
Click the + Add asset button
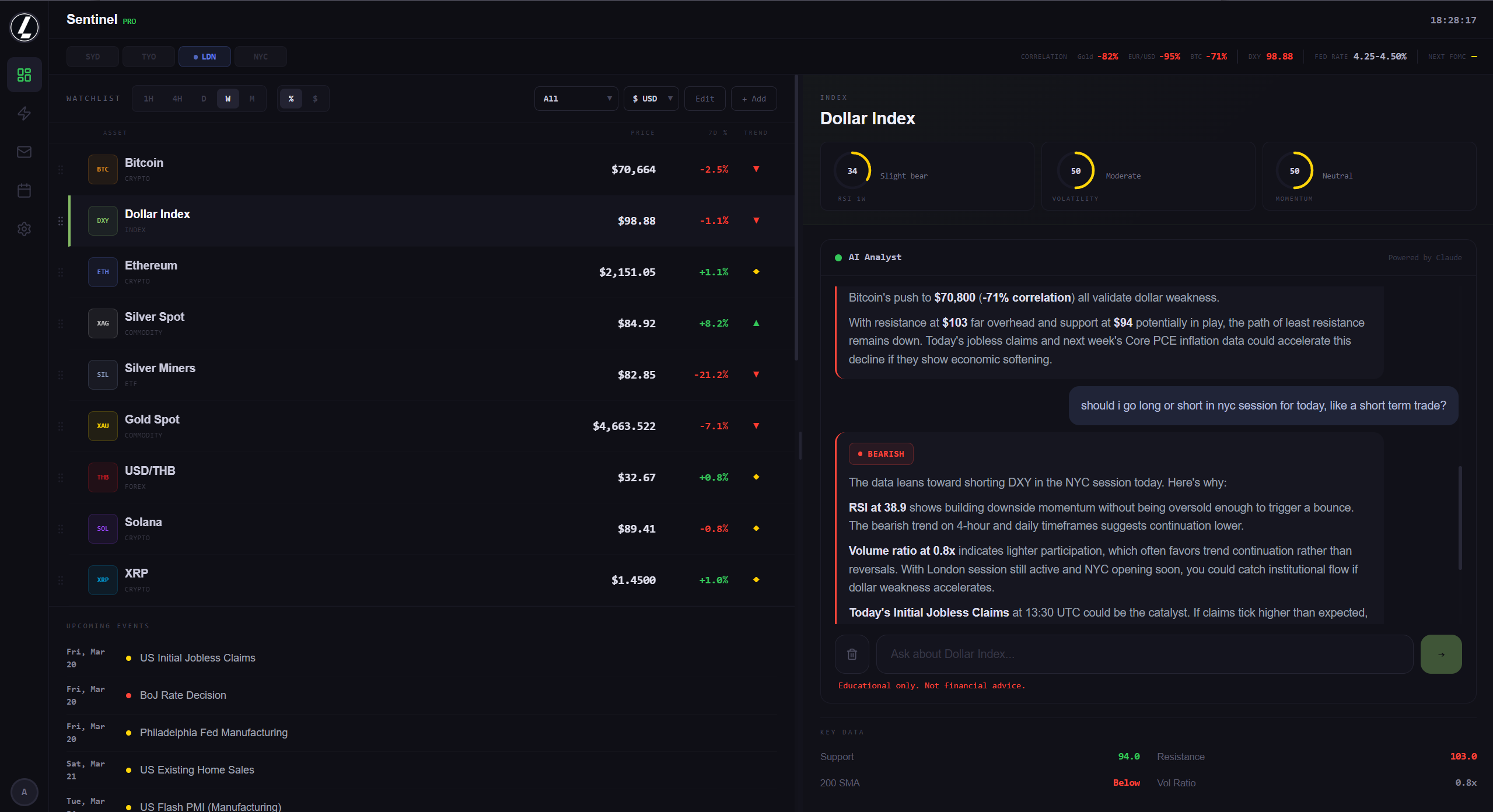point(753,99)
